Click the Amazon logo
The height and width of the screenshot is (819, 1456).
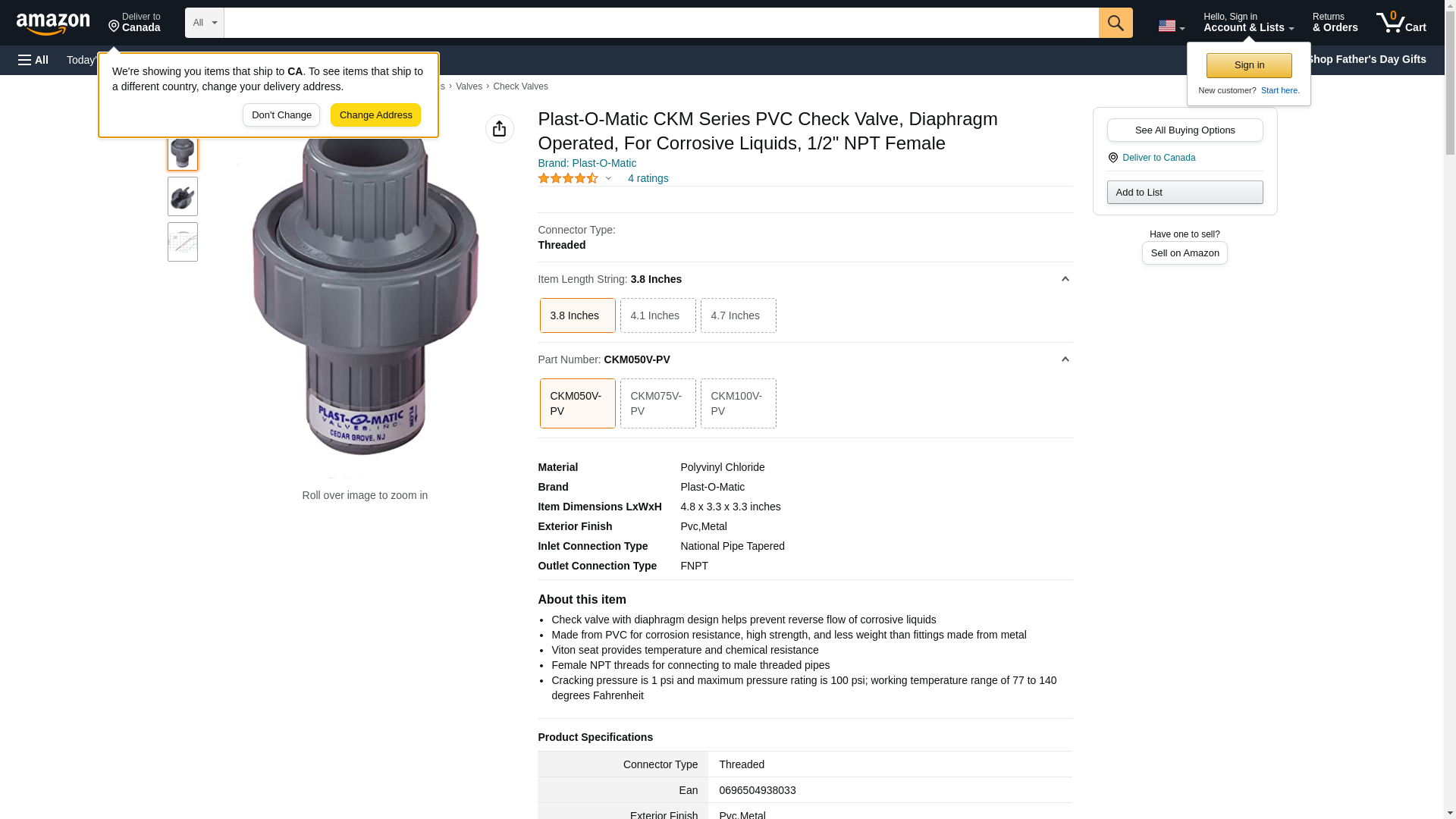coord(53,24)
